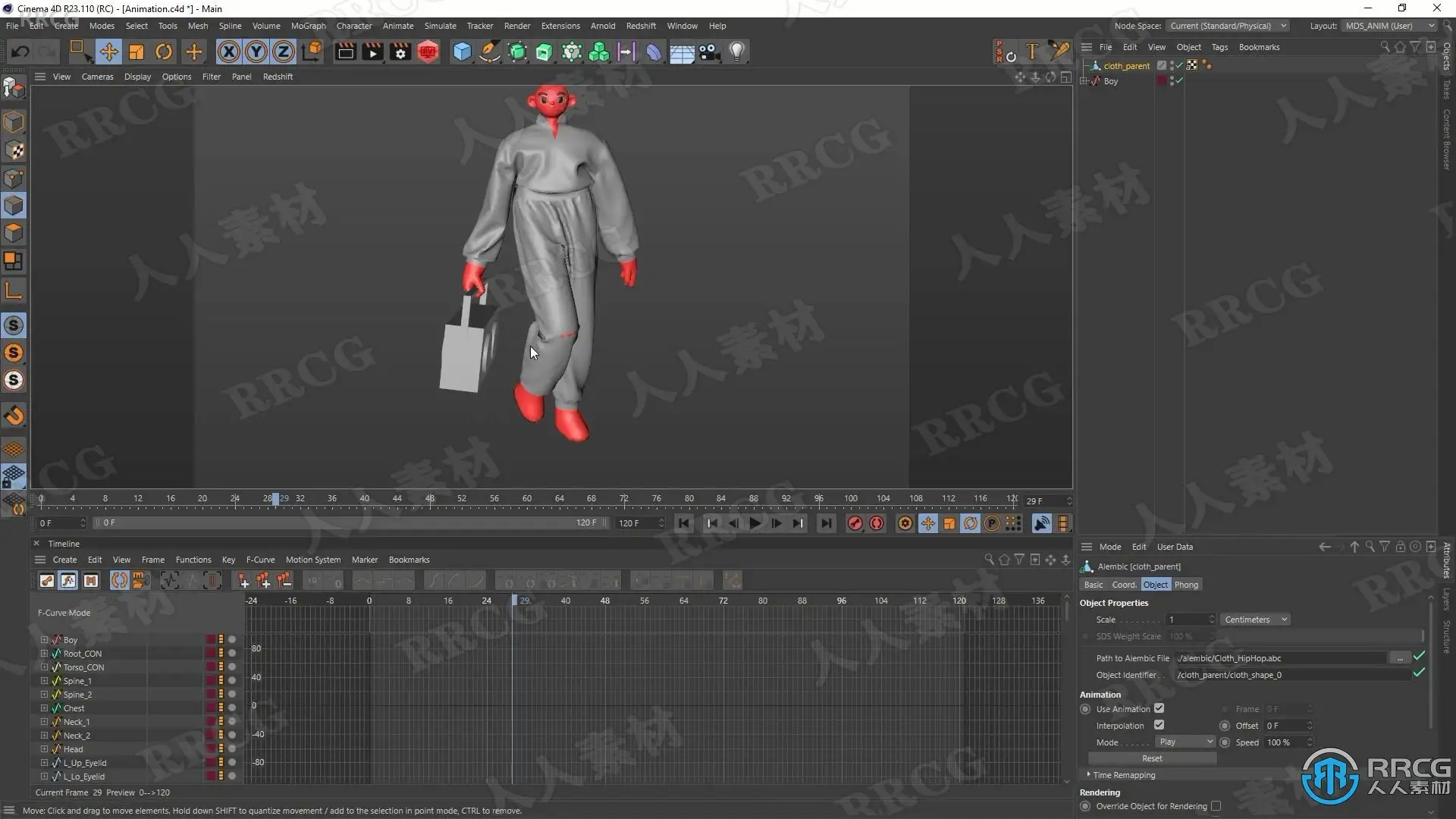Image resolution: width=1456 pixels, height=819 pixels.
Task: Expand the Time Remapping section
Action: tap(1123, 775)
